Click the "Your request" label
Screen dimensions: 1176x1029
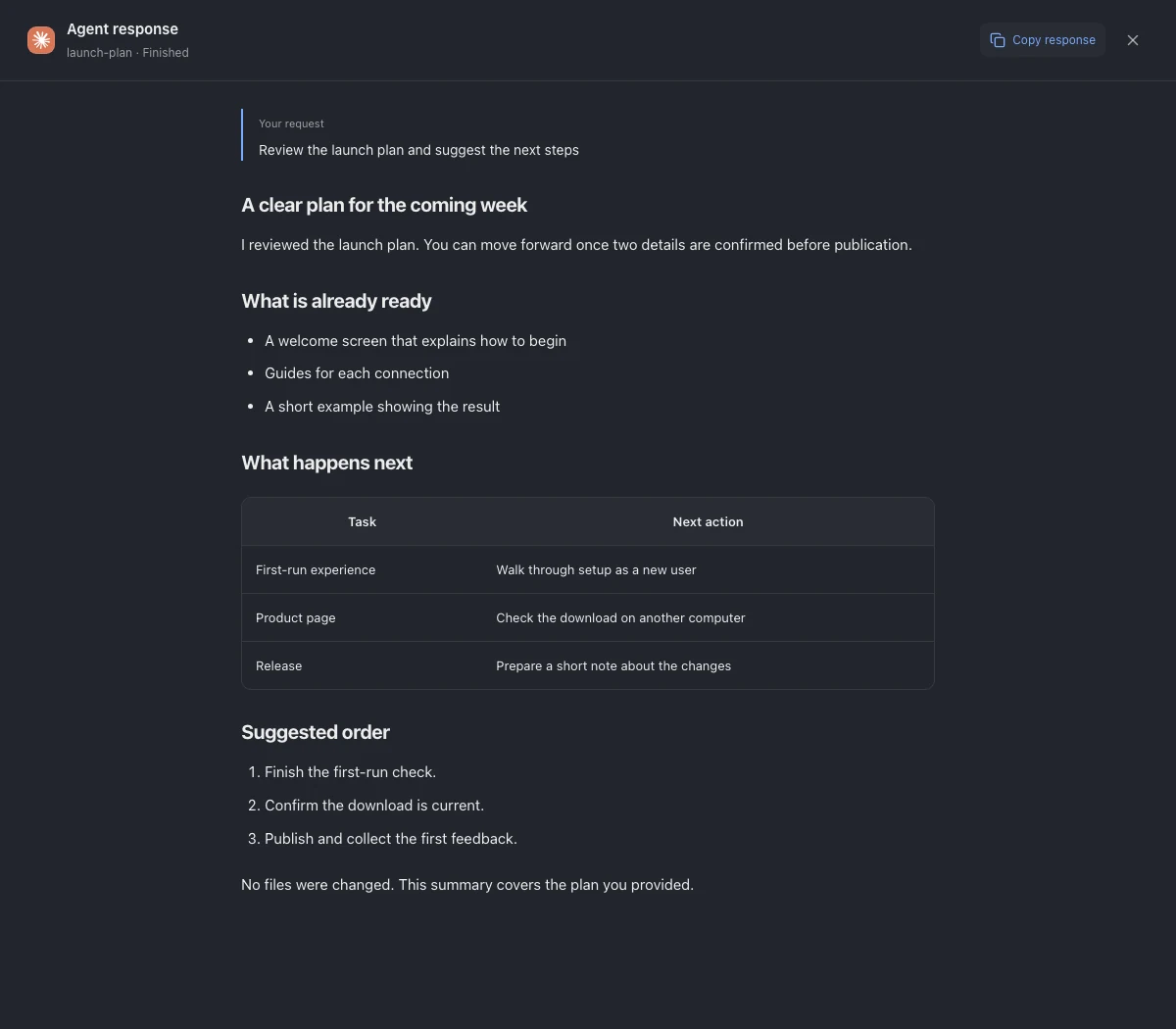click(x=291, y=123)
